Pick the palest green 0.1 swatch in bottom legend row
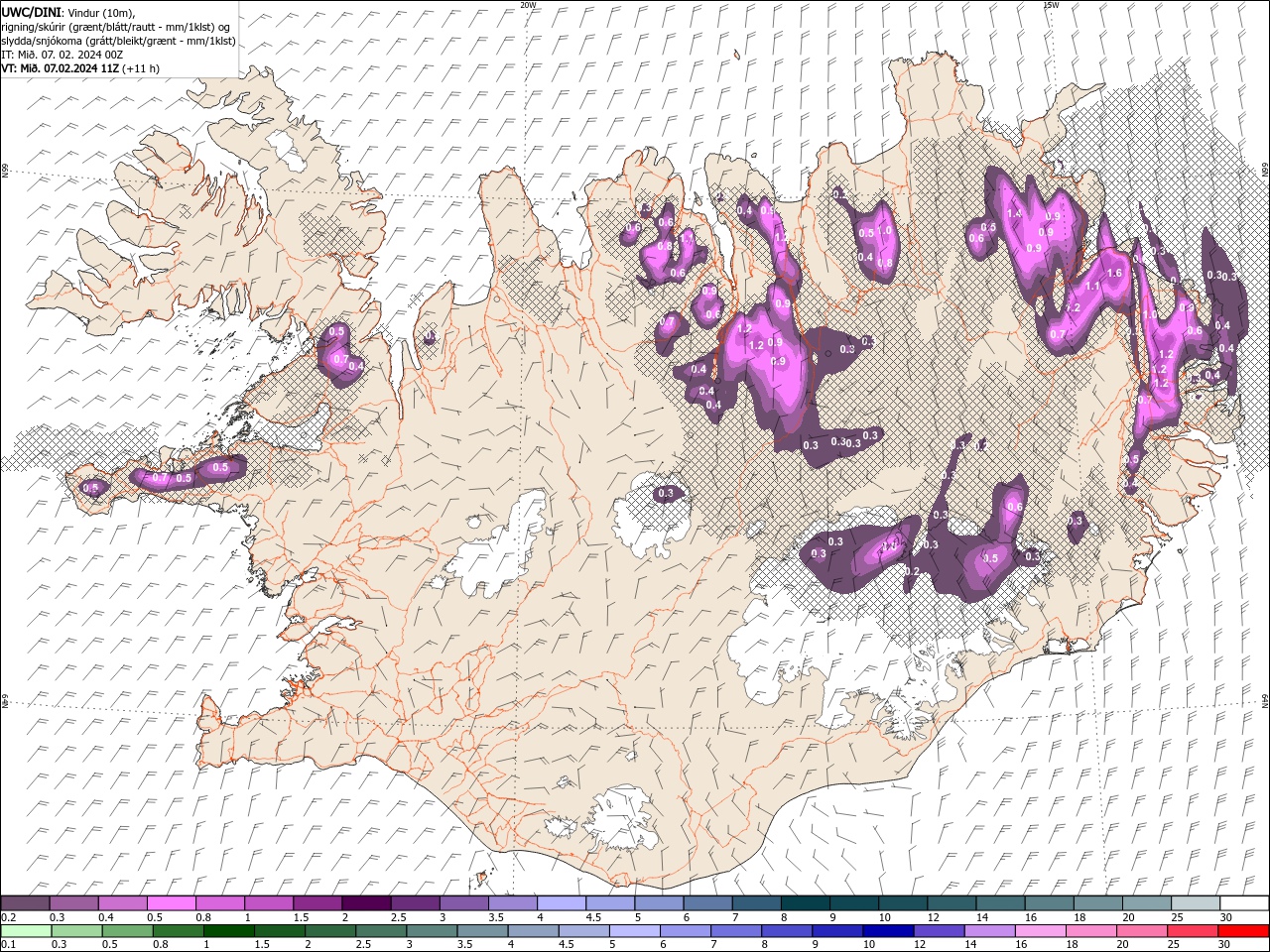The image size is (1270, 952). [x=26, y=930]
